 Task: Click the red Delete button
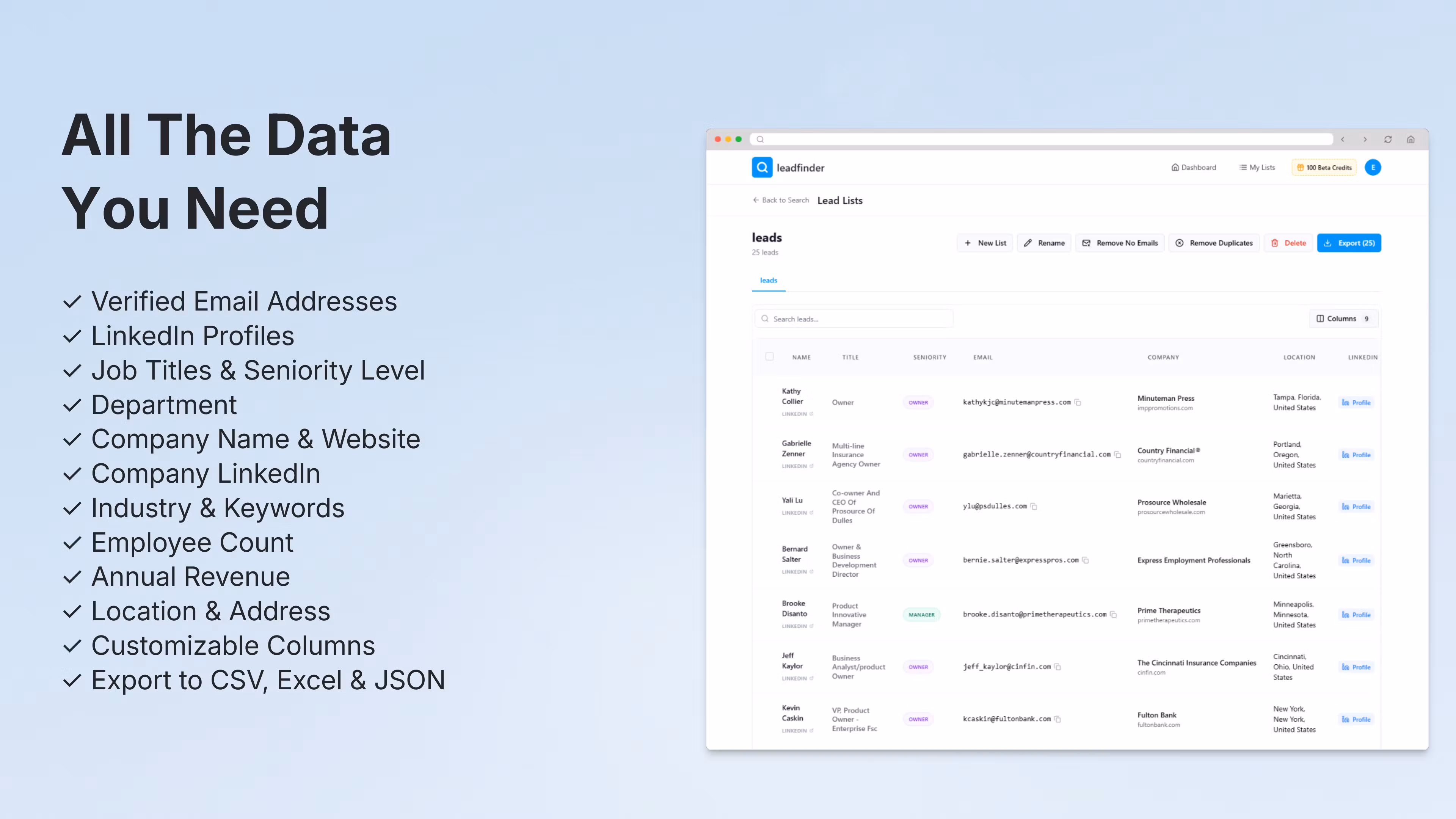(x=1288, y=243)
